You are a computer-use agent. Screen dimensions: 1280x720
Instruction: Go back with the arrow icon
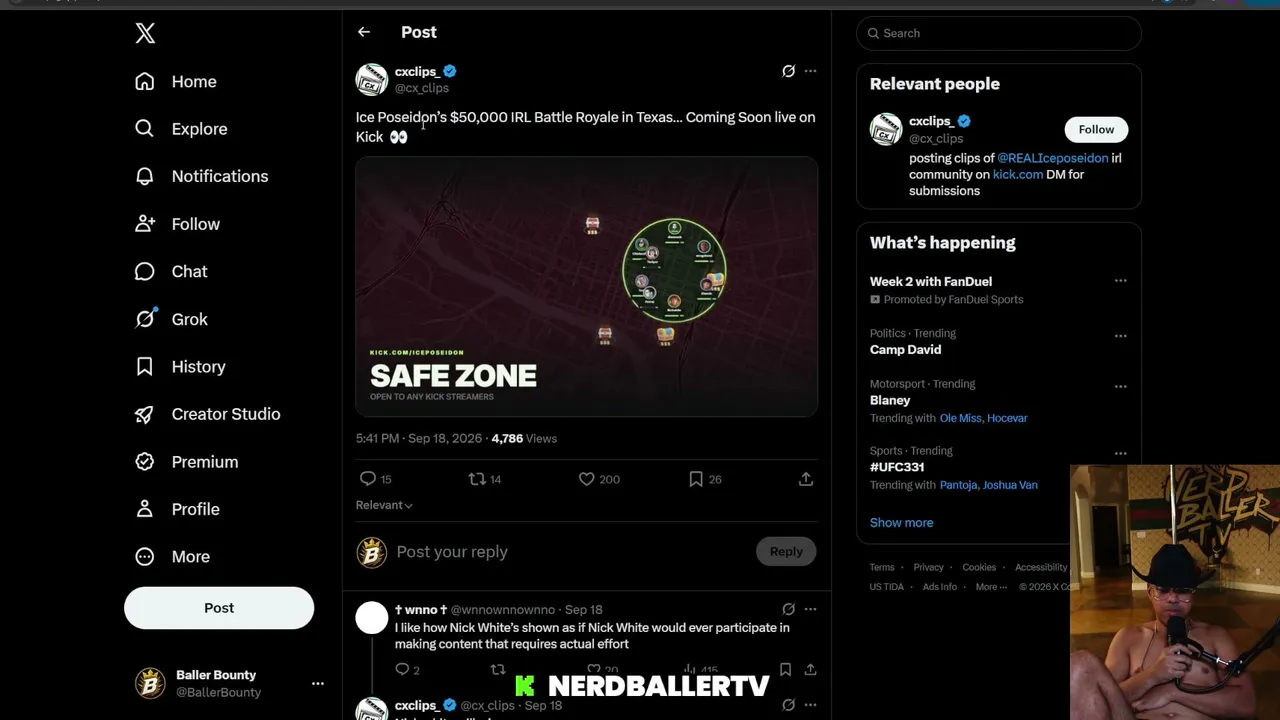click(364, 32)
